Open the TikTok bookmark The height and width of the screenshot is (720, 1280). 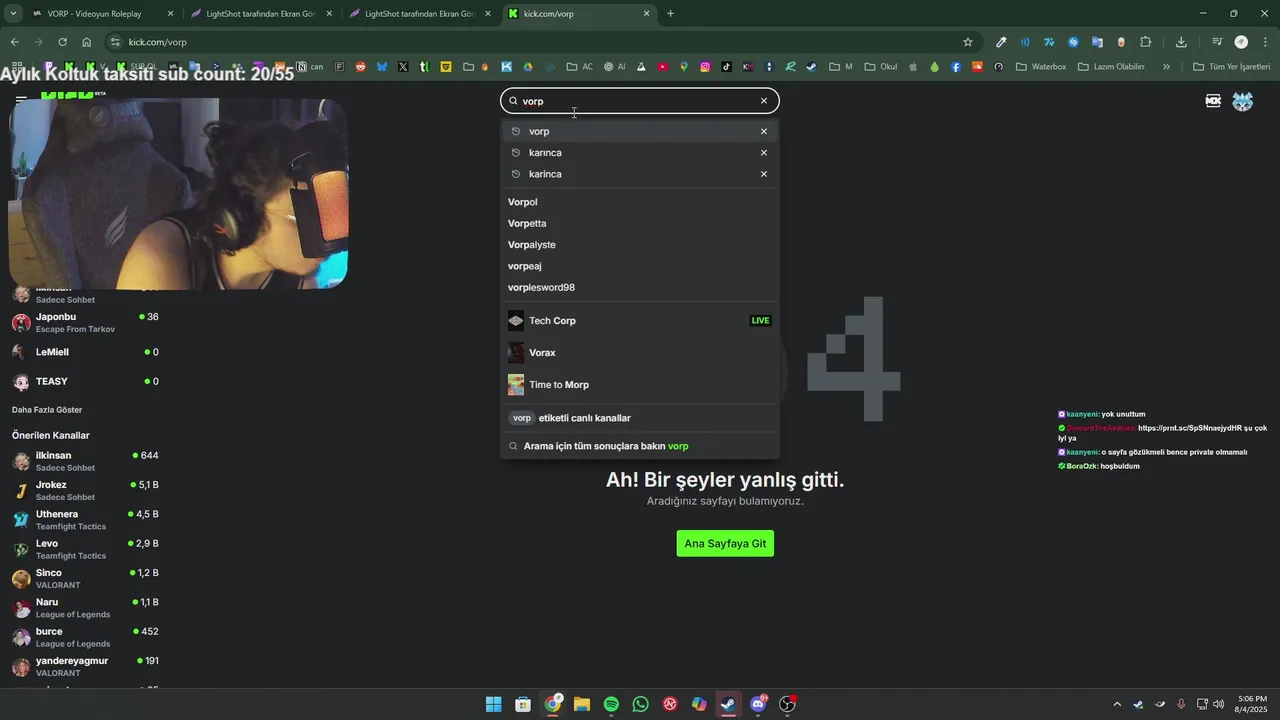[726, 67]
